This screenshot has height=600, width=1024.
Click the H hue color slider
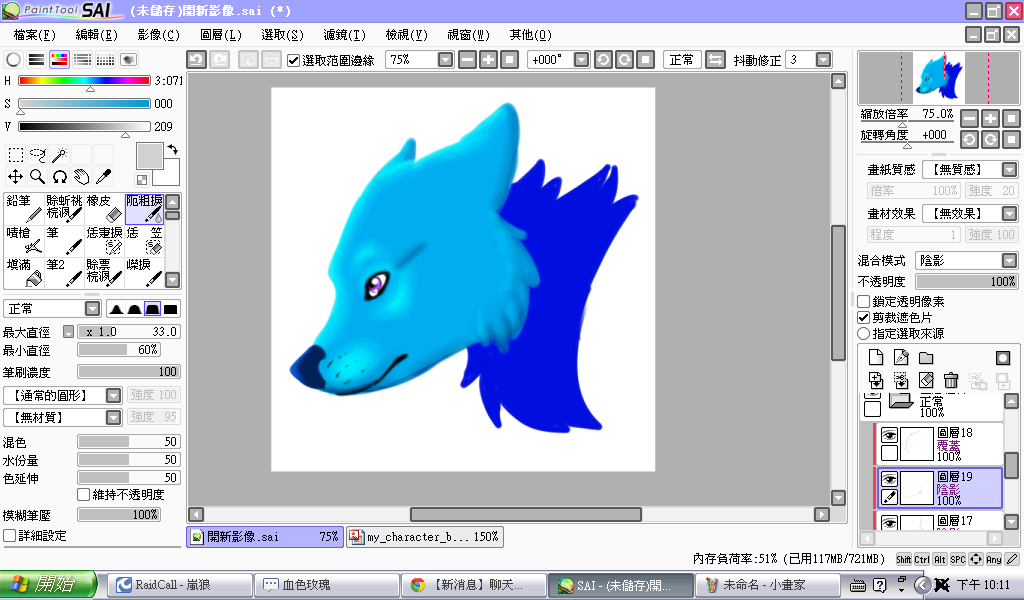(84, 80)
